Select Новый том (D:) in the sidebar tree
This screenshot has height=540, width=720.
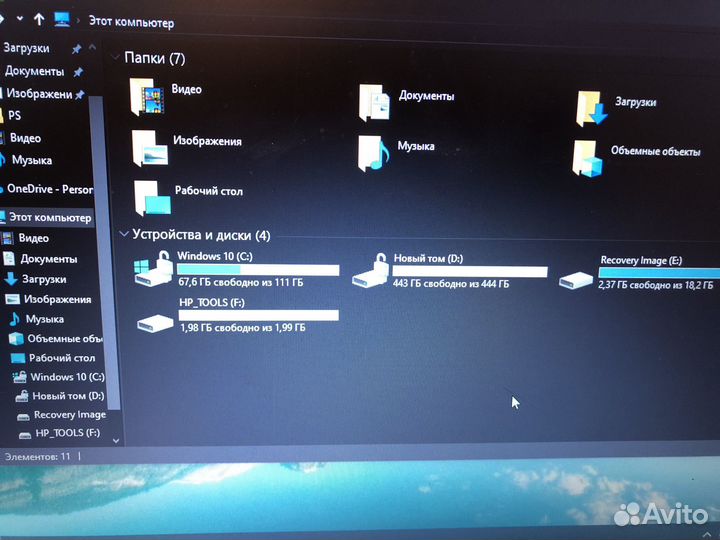click(x=68, y=396)
